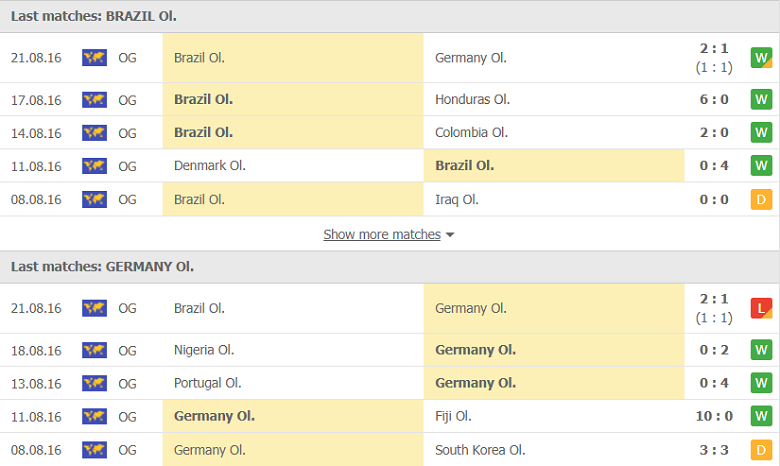Click the red L badge in Germany section
The width and height of the screenshot is (780, 466).
click(761, 308)
